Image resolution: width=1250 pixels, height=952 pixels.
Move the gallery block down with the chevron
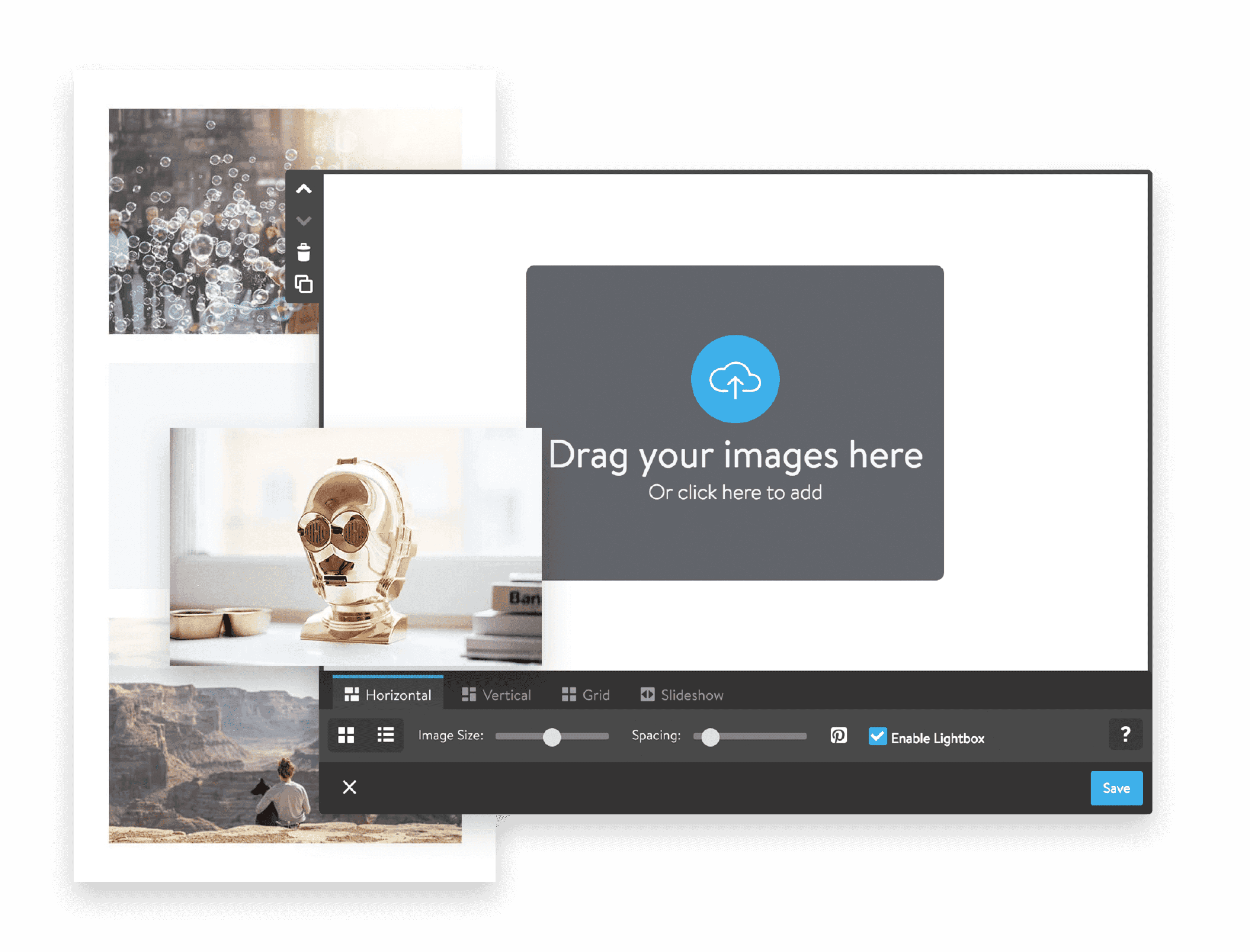[x=304, y=221]
